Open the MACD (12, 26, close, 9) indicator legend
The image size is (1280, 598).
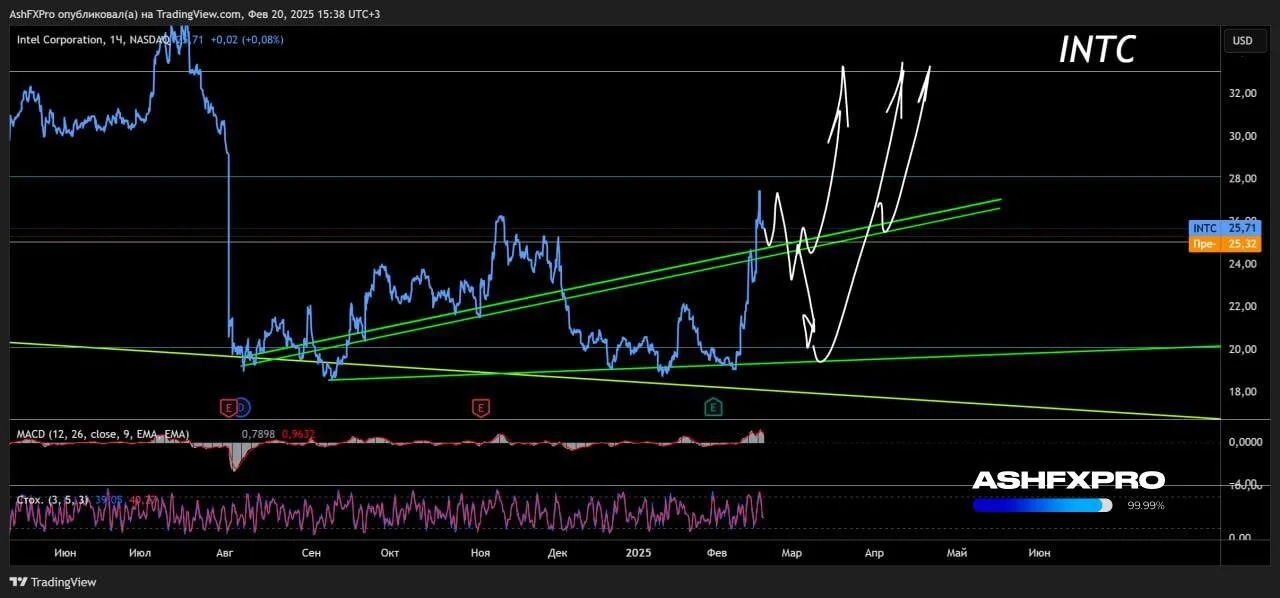103,434
